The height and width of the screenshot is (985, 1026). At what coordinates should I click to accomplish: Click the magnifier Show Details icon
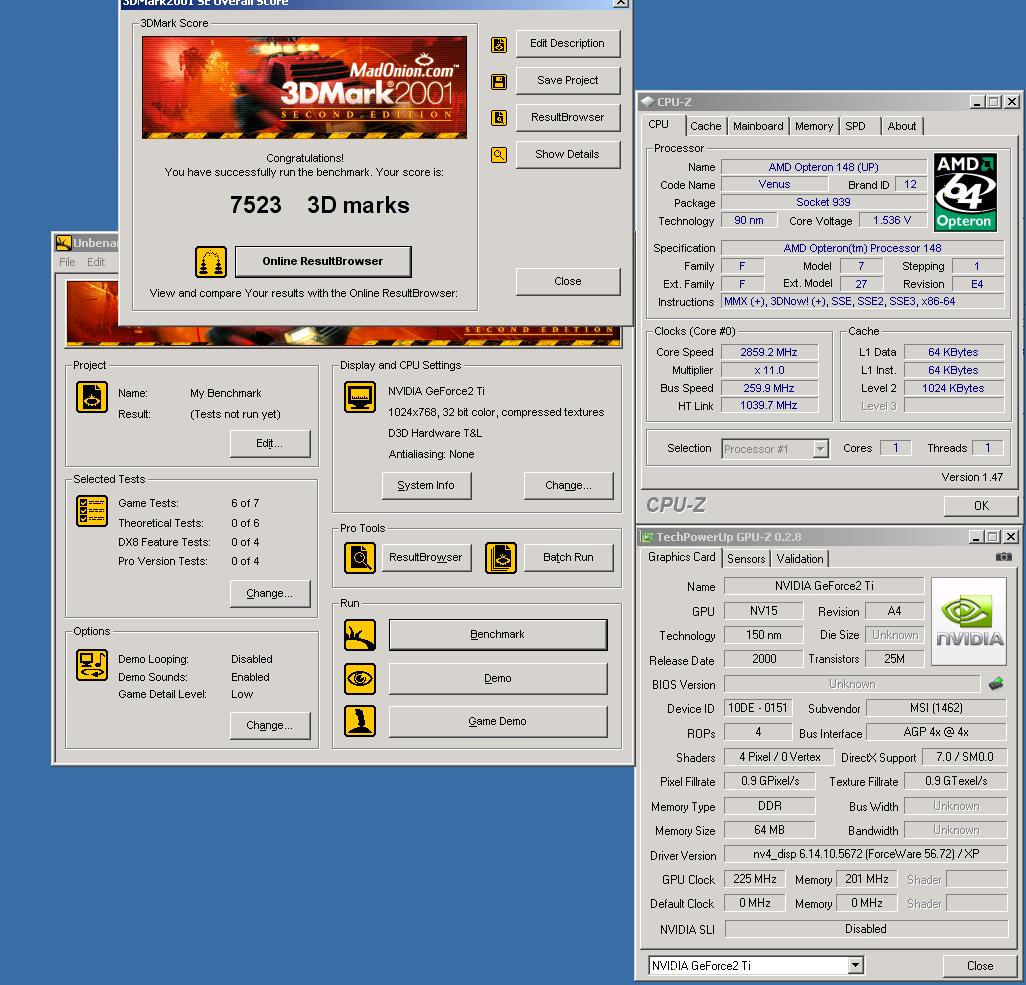coord(499,155)
